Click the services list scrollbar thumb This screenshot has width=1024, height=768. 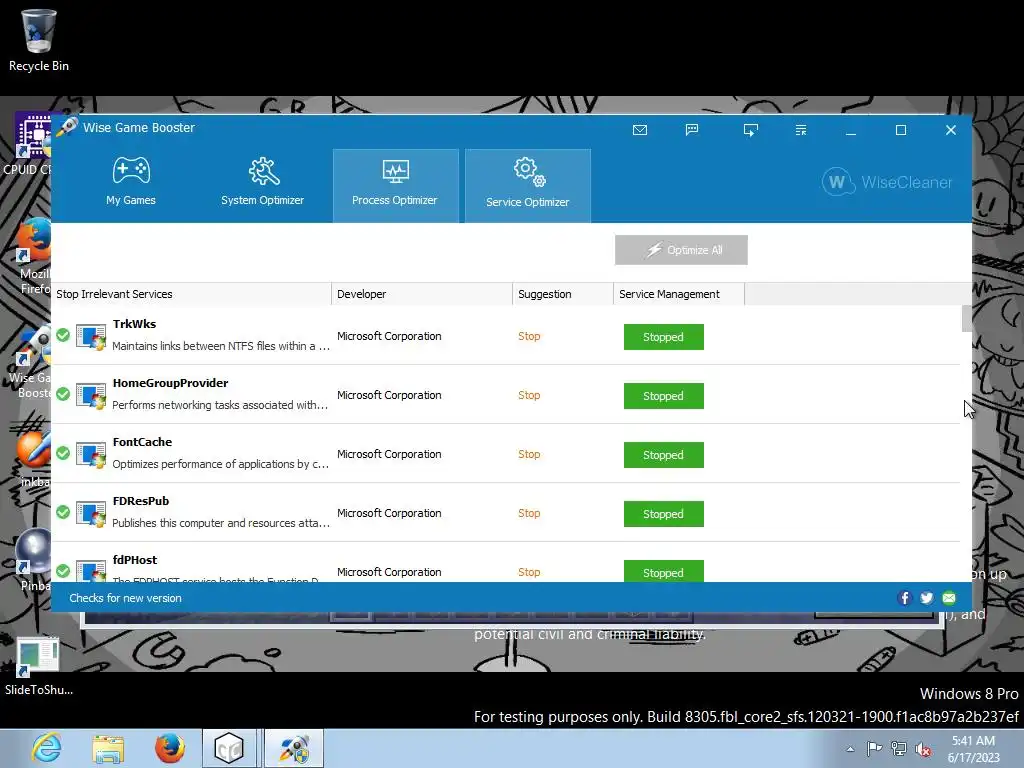point(967,319)
